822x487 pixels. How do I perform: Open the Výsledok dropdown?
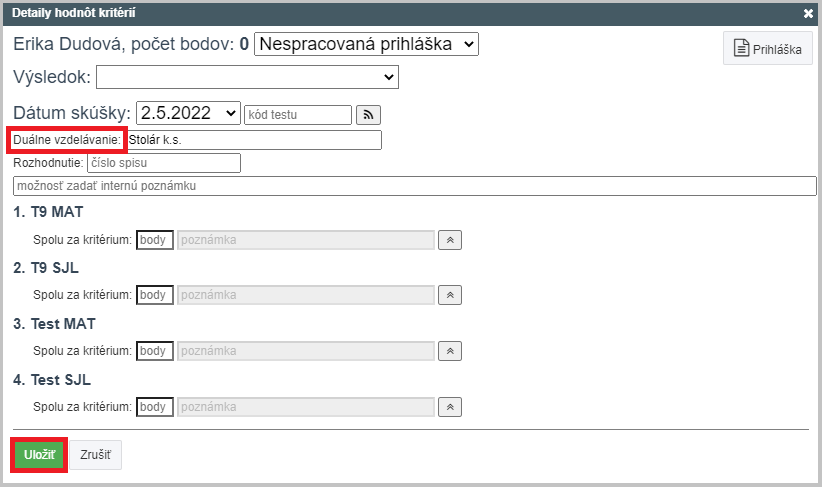pos(247,77)
